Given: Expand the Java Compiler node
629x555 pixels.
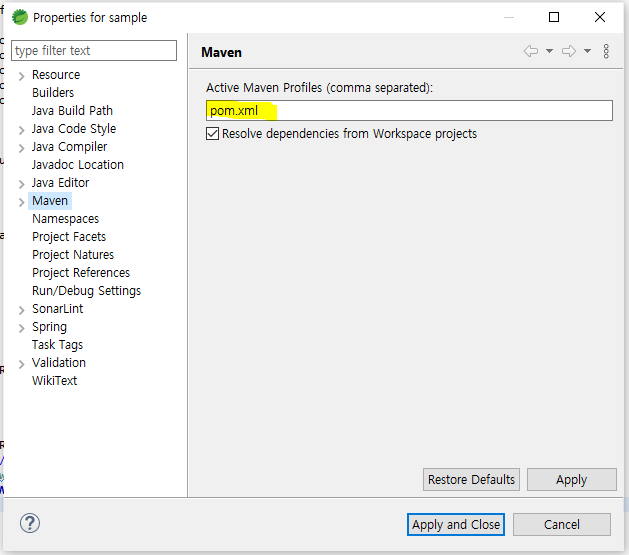Looking at the screenshot, I should click(x=22, y=148).
